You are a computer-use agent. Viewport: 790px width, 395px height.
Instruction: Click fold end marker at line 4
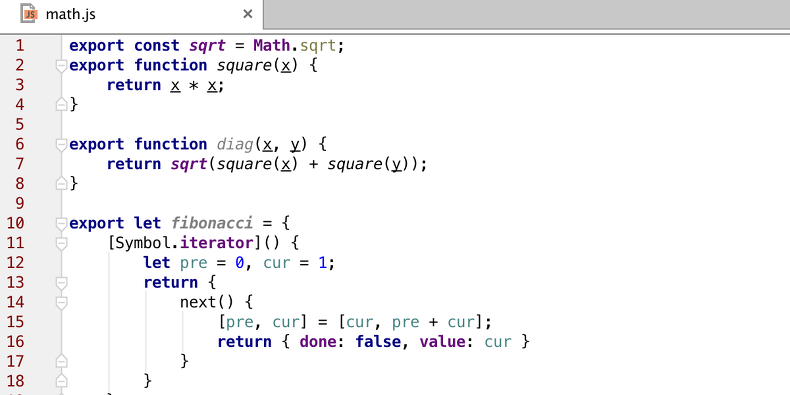click(x=61, y=105)
